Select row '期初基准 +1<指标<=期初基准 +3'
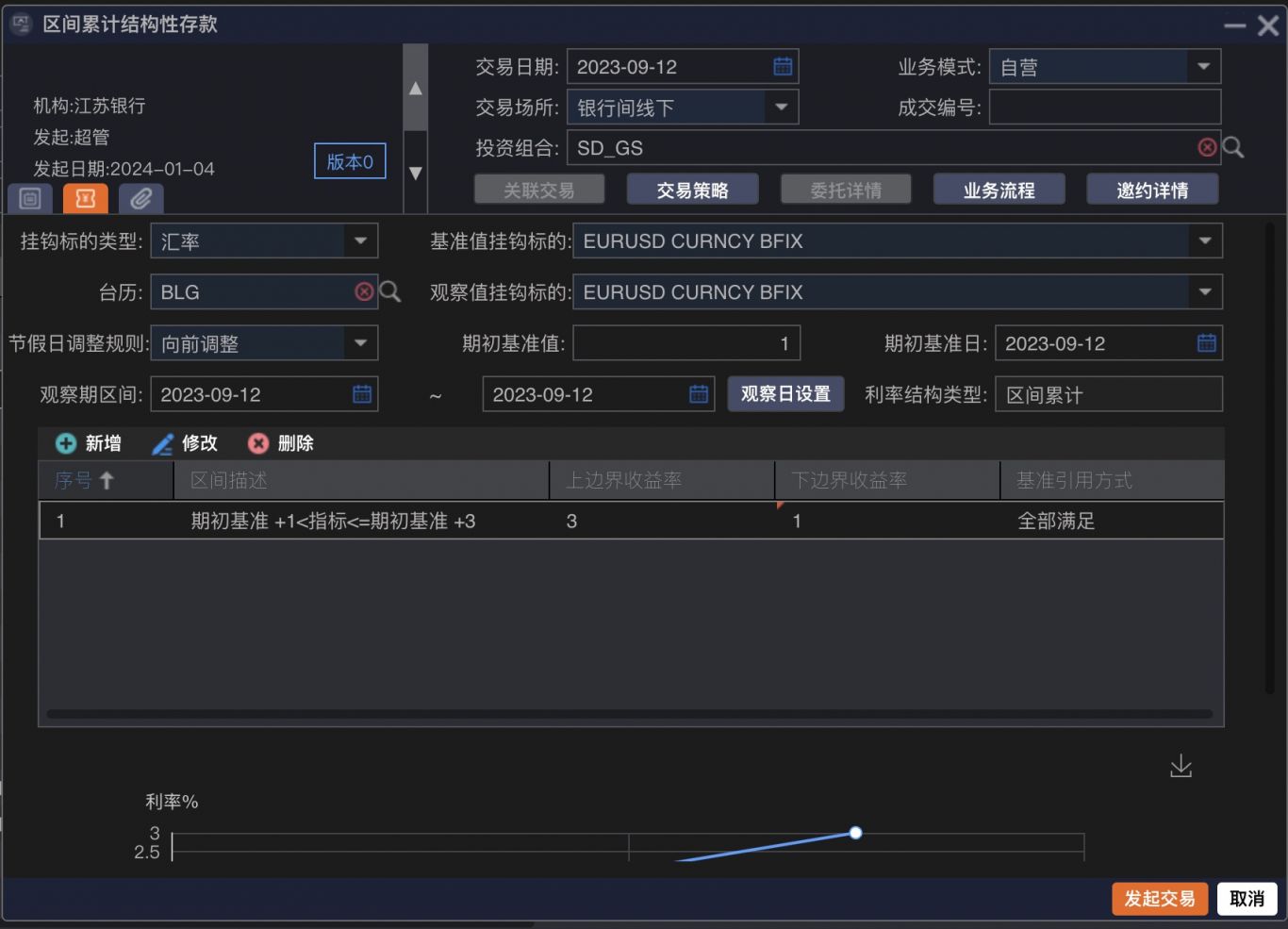 (x=631, y=521)
